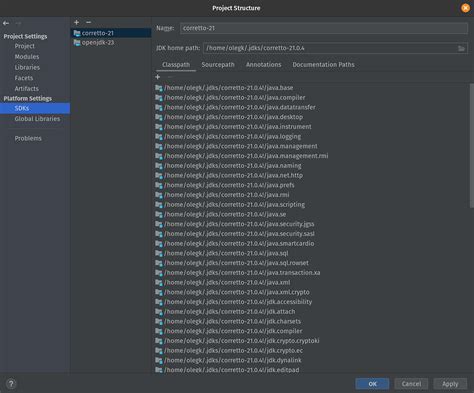Click the icon beside the java.base entry
Screen dimensions: 474x393
159,88
